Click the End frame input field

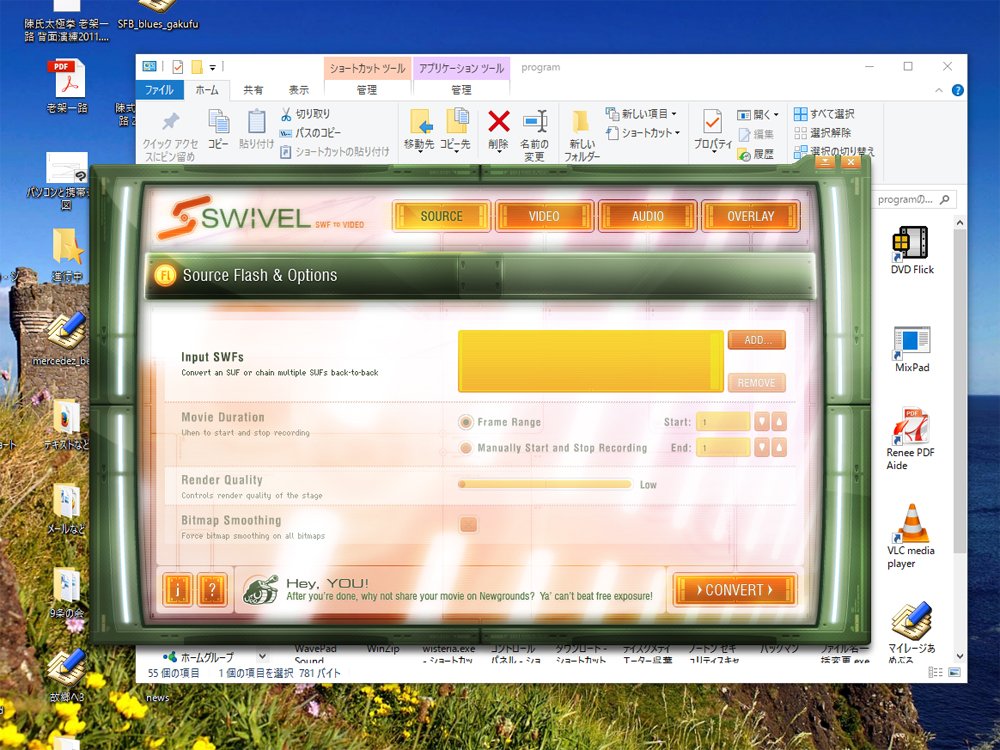723,448
